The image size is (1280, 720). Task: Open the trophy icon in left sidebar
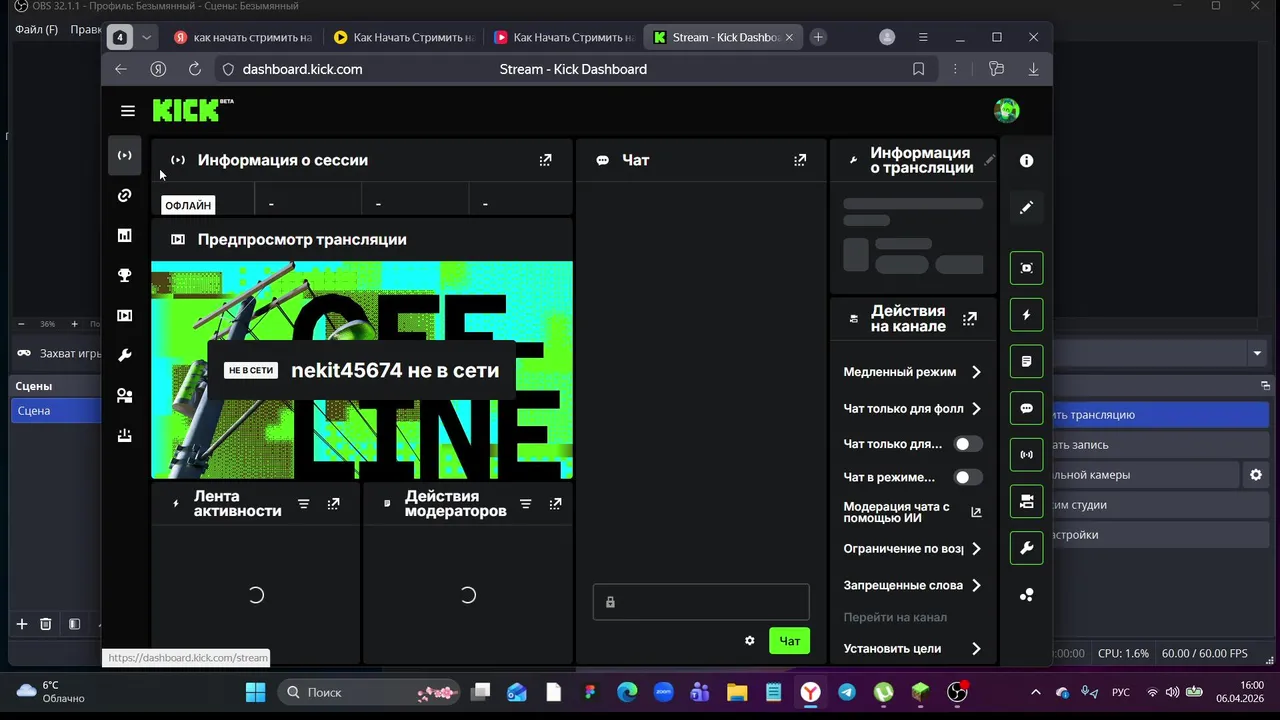tap(124, 275)
